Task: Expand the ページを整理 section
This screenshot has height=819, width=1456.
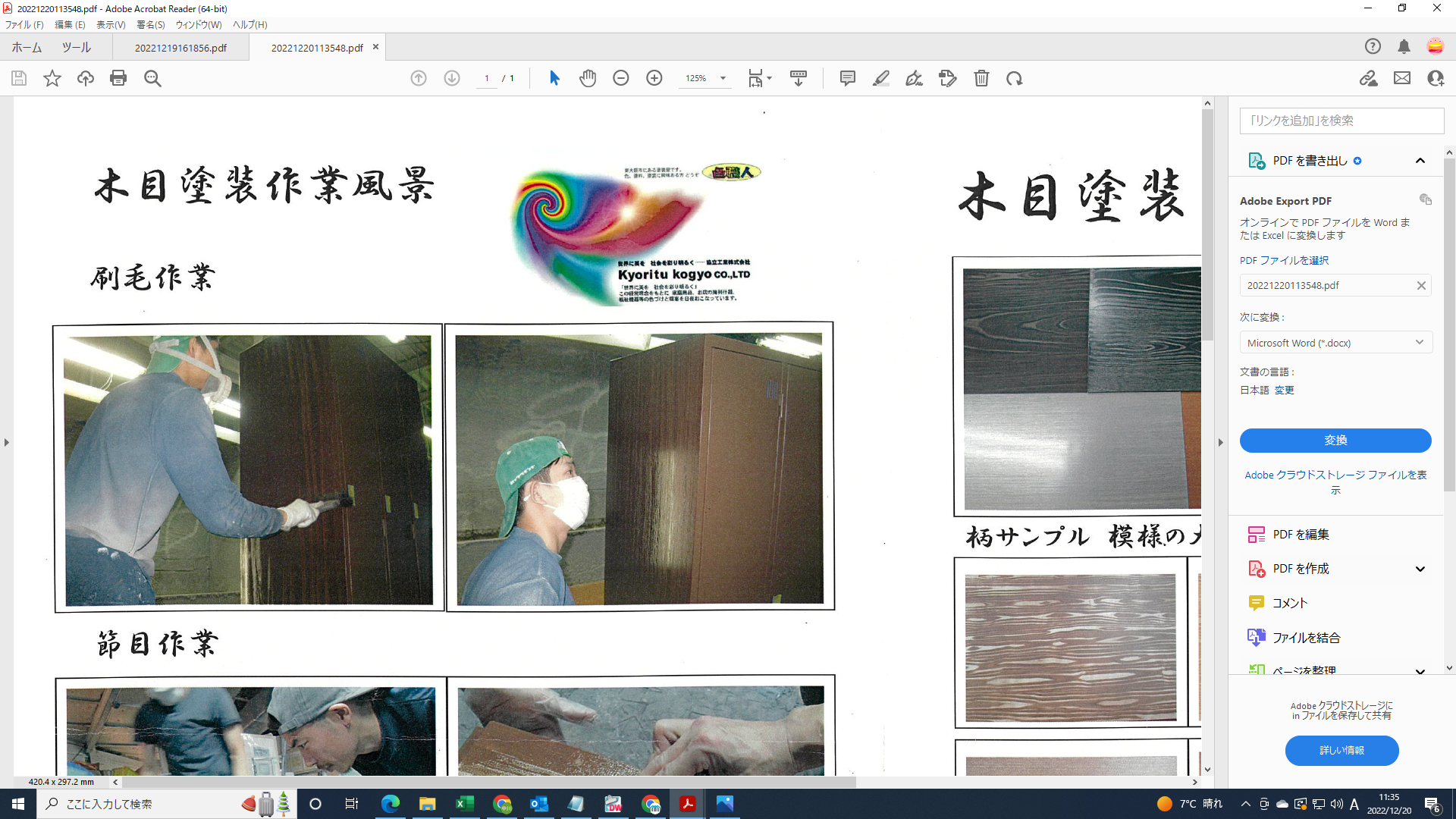Action: pos(1420,671)
